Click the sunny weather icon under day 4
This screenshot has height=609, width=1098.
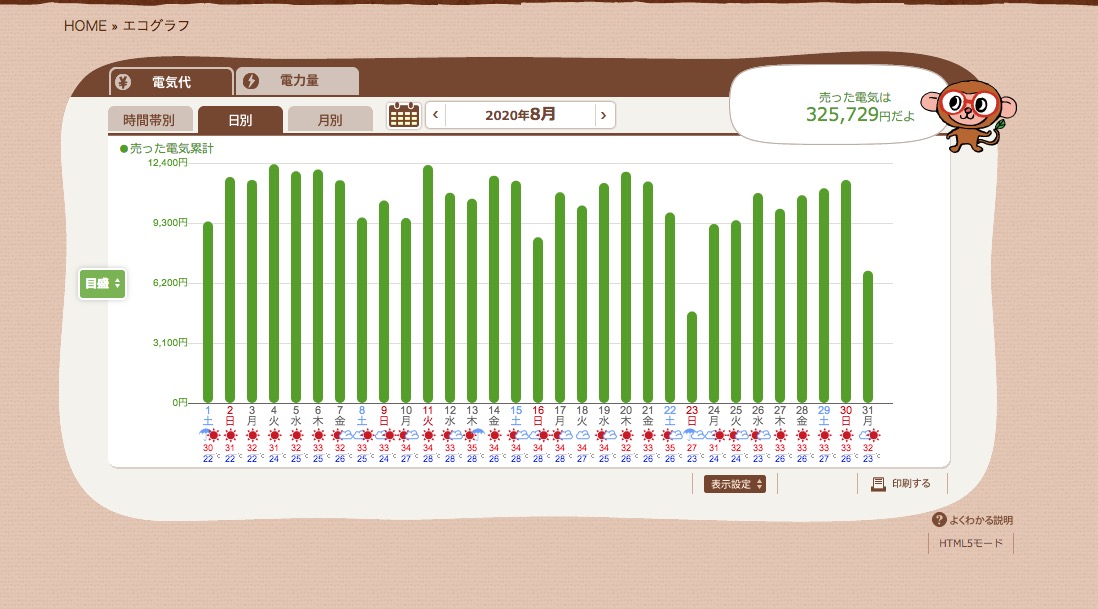pyautogui.click(x=274, y=435)
